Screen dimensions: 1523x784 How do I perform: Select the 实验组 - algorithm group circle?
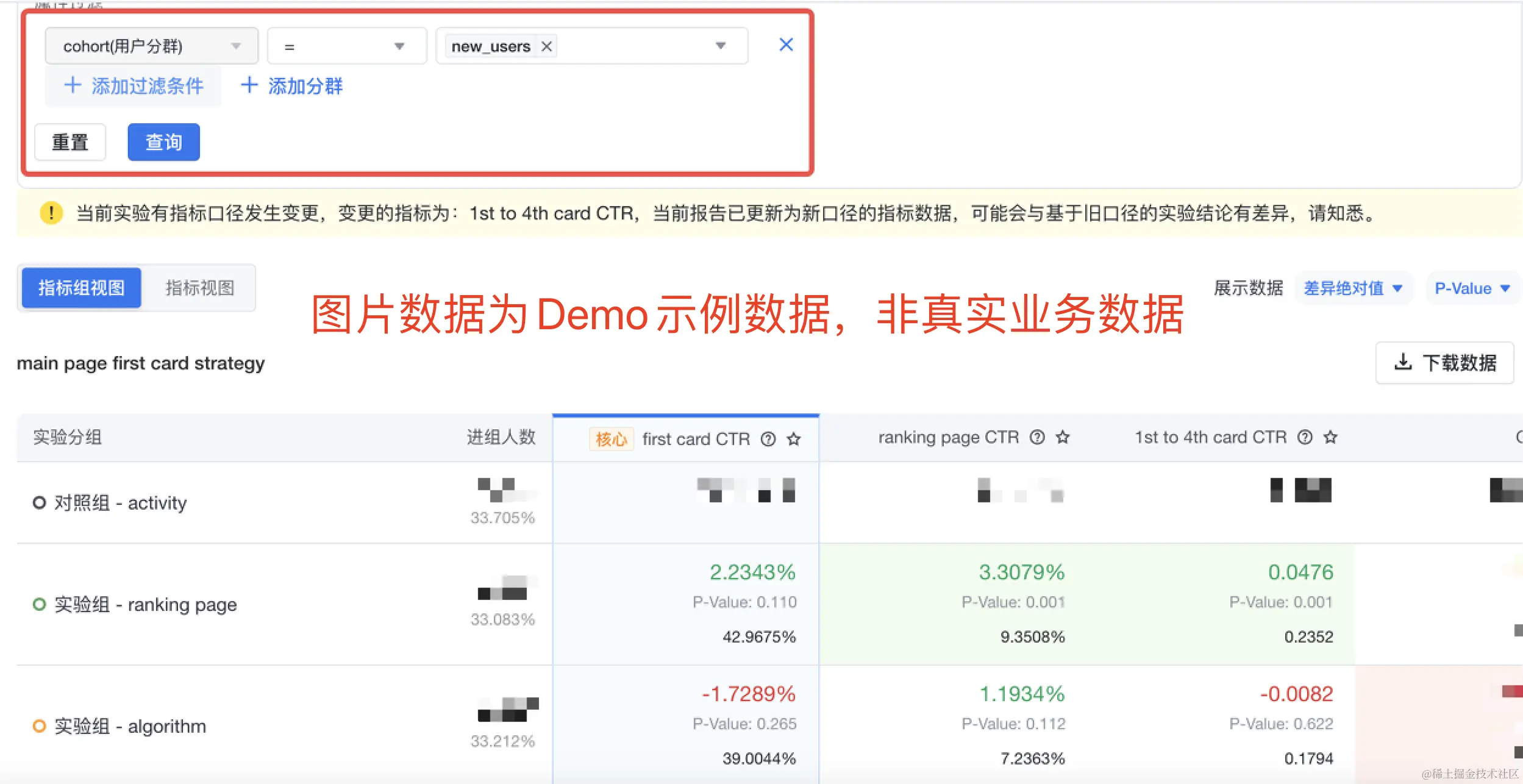[x=39, y=726]
